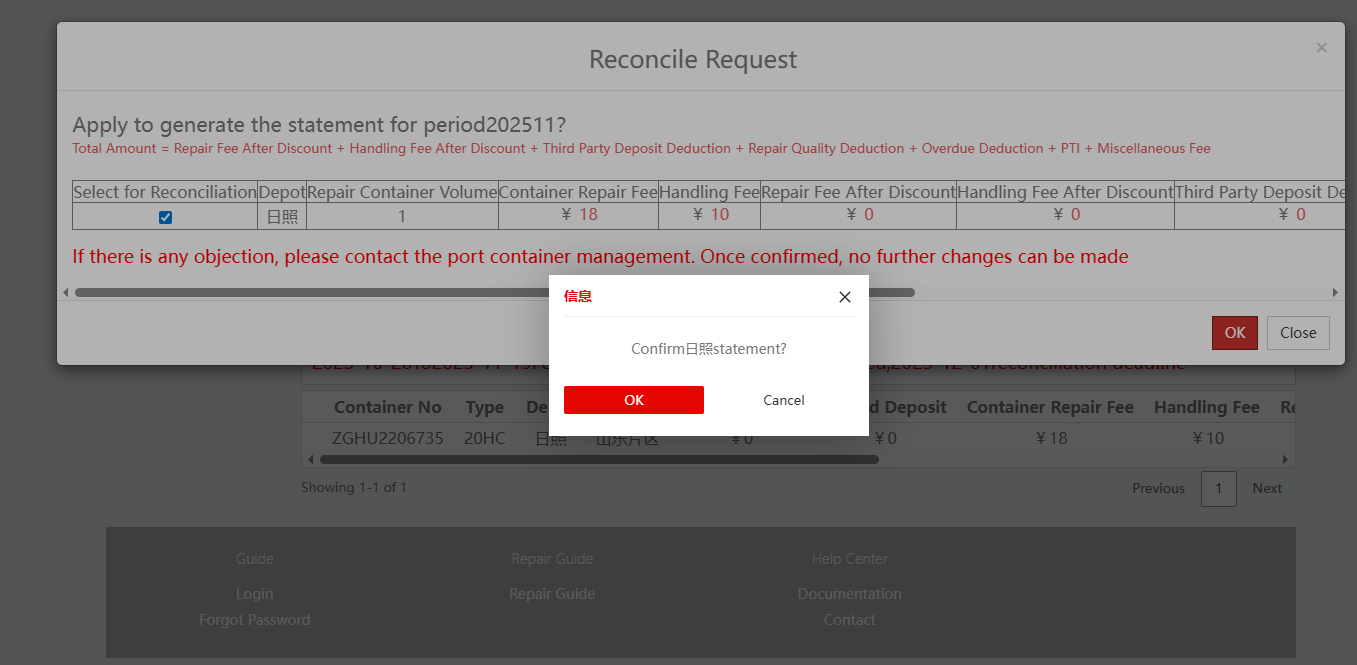Open Forgot Password footer link
Screen dimensions: 1357x665
pos(254,620)
